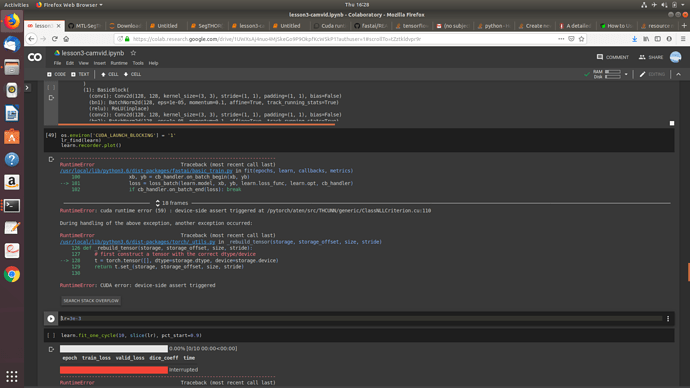Collapse the header with the chevron arrow

(679, 74)
